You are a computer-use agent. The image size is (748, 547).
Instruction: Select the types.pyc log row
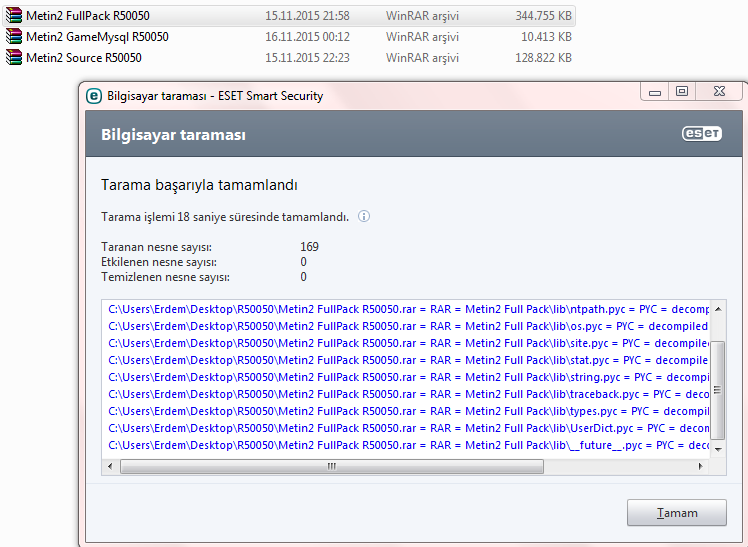pos(408,411)
